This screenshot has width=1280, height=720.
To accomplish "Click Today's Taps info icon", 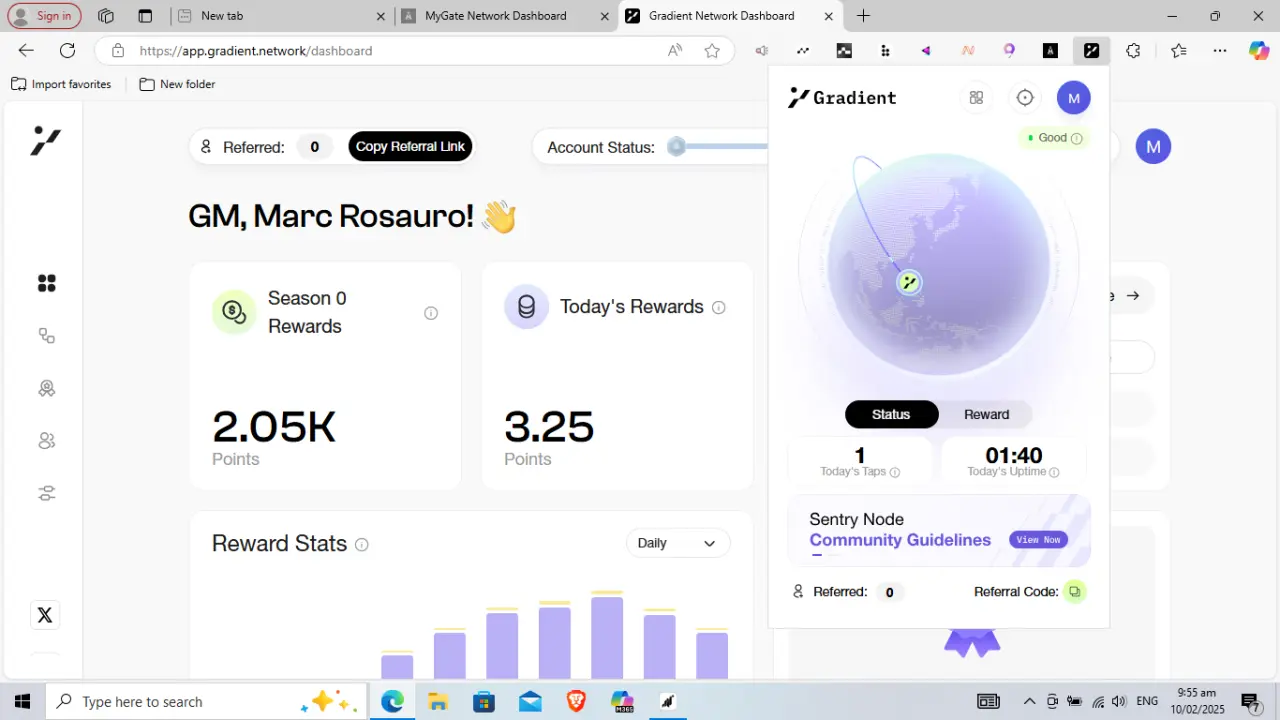I will click(x=895, y=472).
